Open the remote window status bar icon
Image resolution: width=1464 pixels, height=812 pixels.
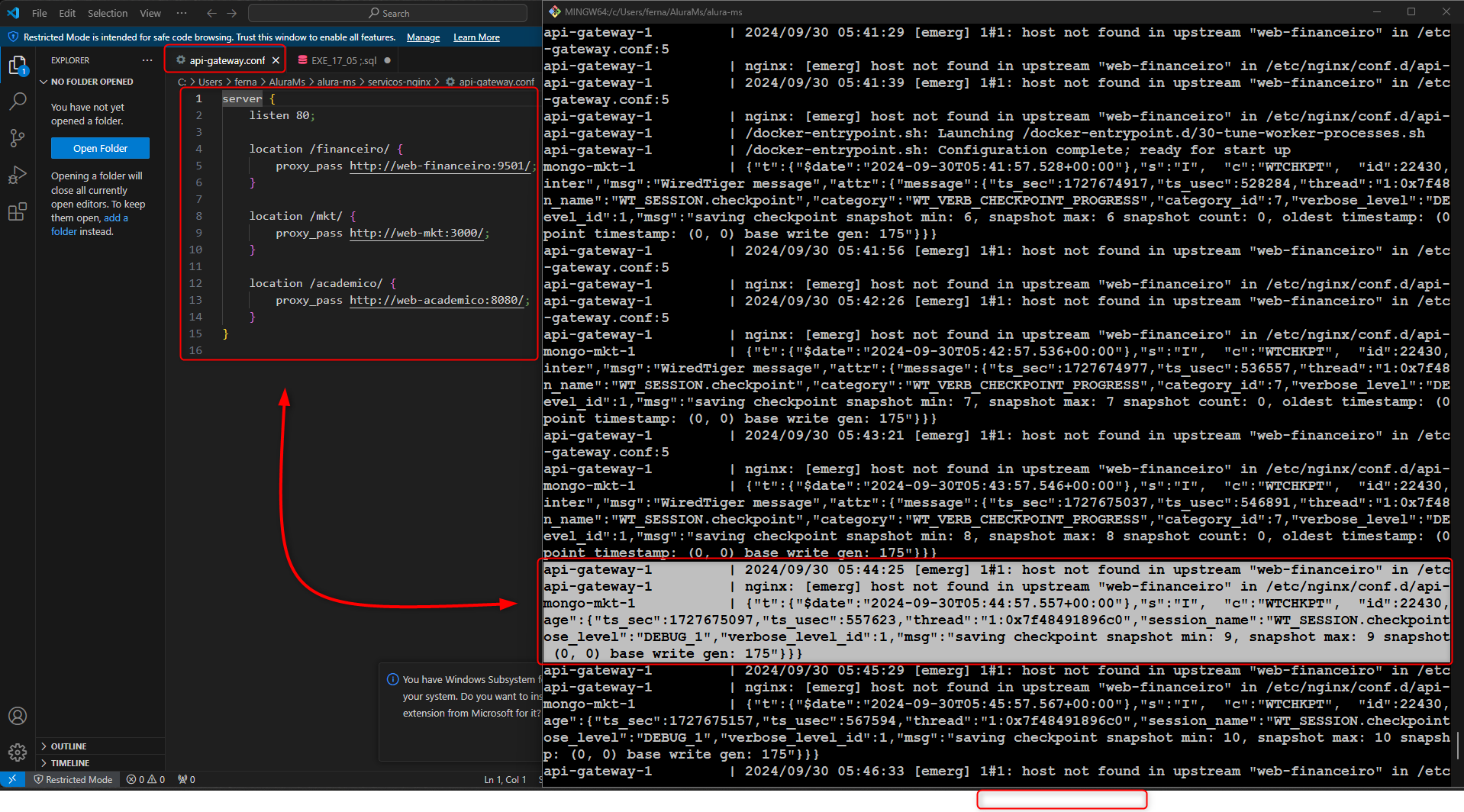[12, 779]
